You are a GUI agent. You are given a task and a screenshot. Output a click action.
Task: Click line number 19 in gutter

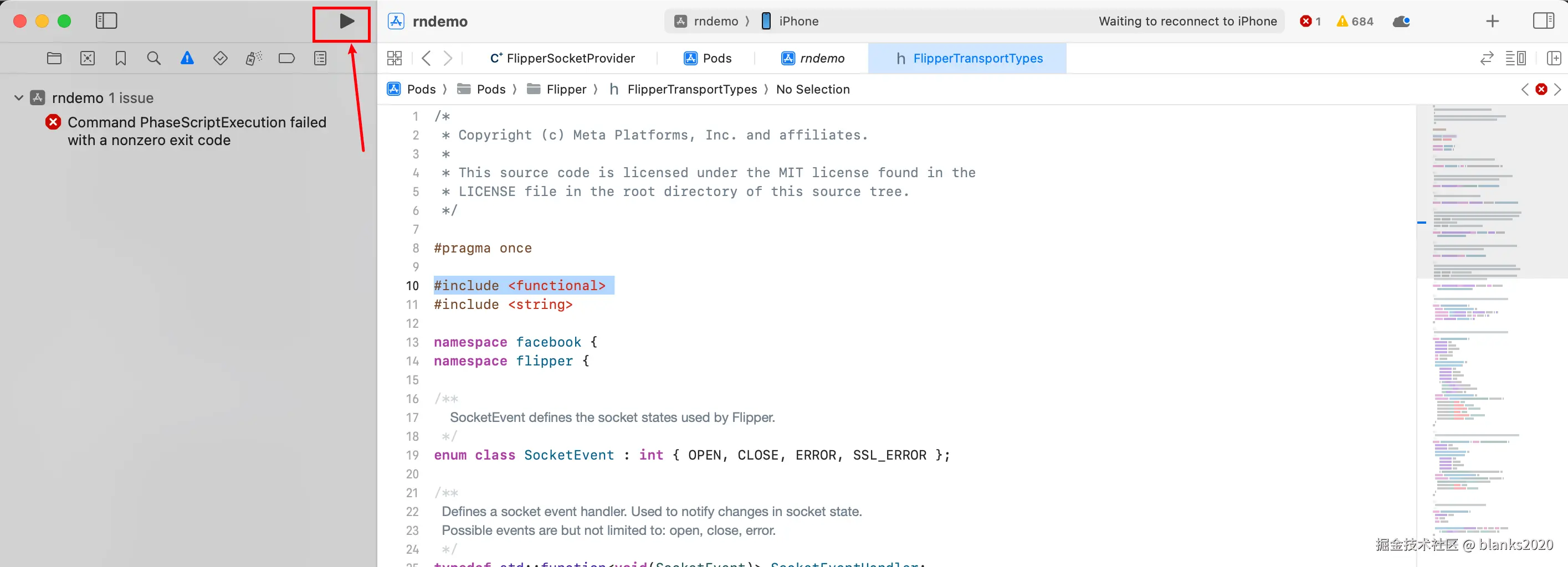point(412,455)
